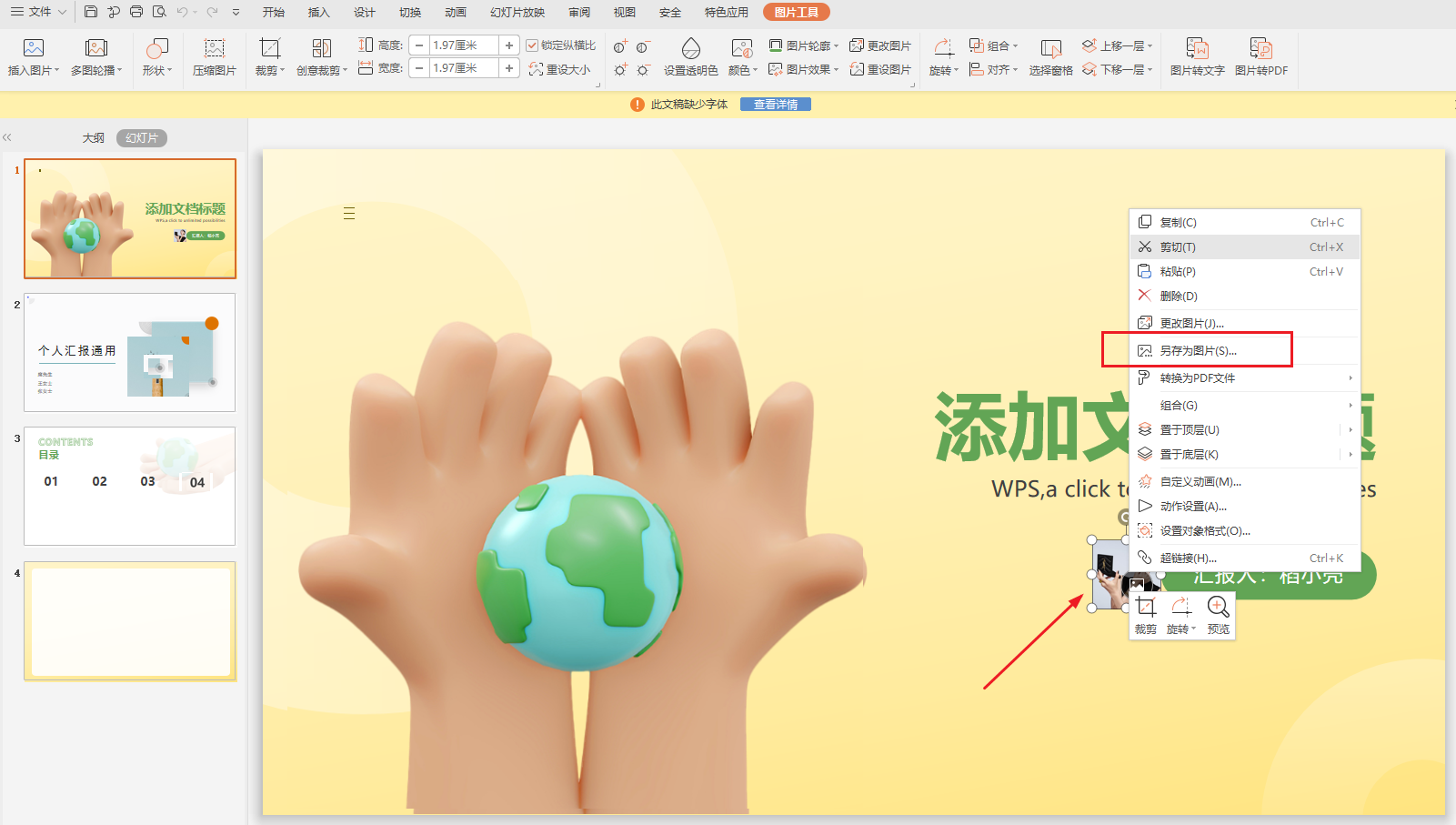The height and width of the screenshot is (825, 1456).
Task: Activate the 设置透明色 tool
Action: point(691,56)
